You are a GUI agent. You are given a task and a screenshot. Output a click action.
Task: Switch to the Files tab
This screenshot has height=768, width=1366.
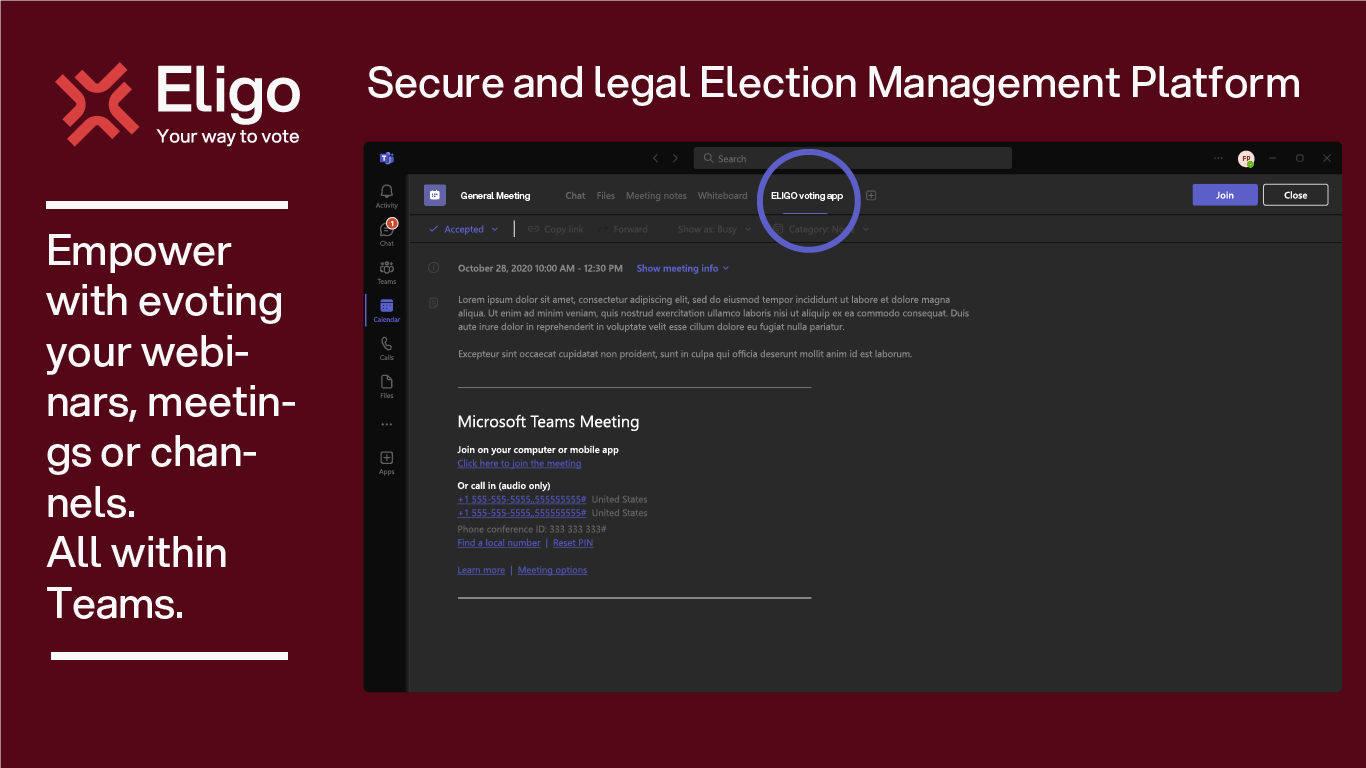coord(606,196)
